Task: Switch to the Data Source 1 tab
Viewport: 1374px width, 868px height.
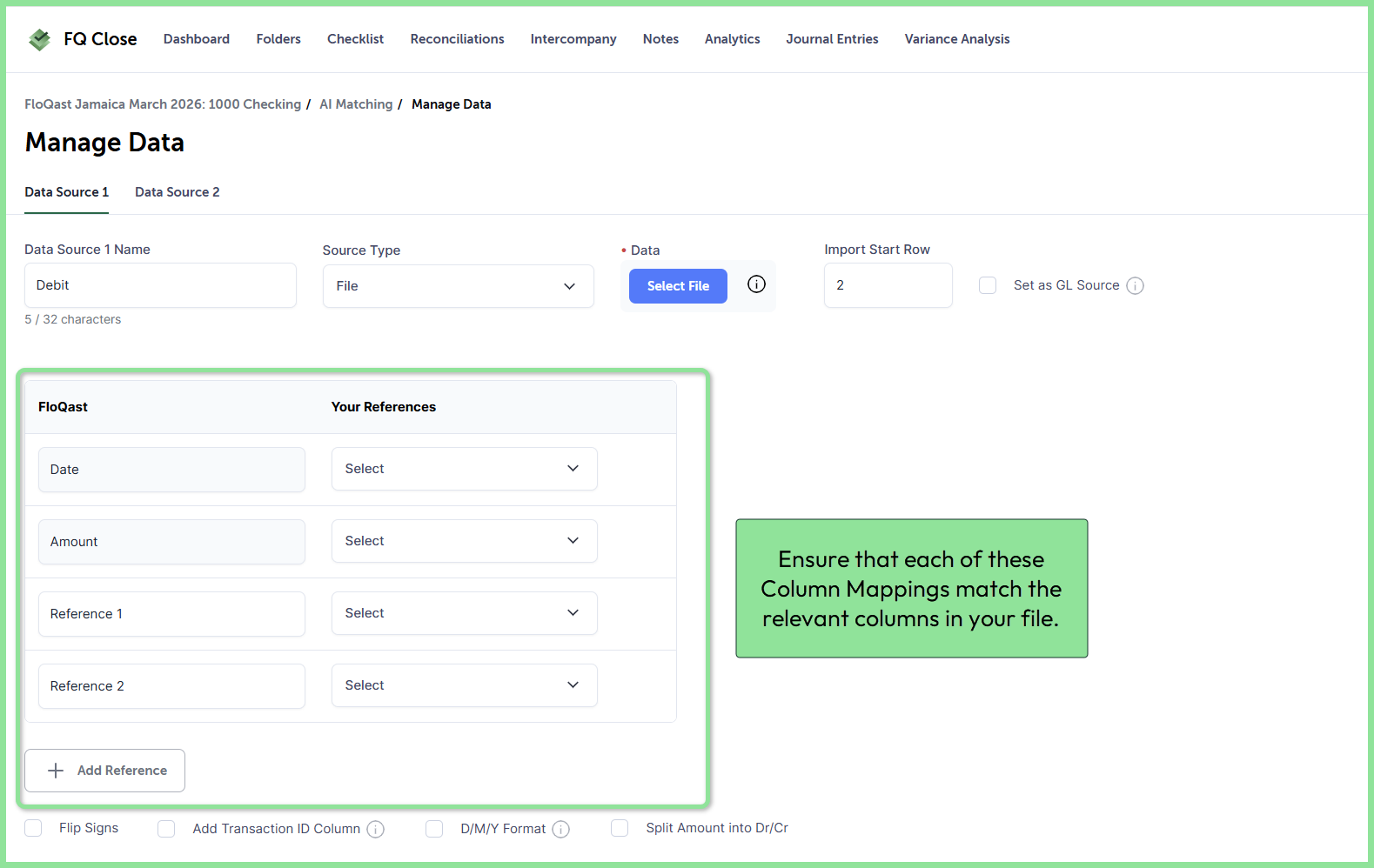Action: click(x=66, y=192)
